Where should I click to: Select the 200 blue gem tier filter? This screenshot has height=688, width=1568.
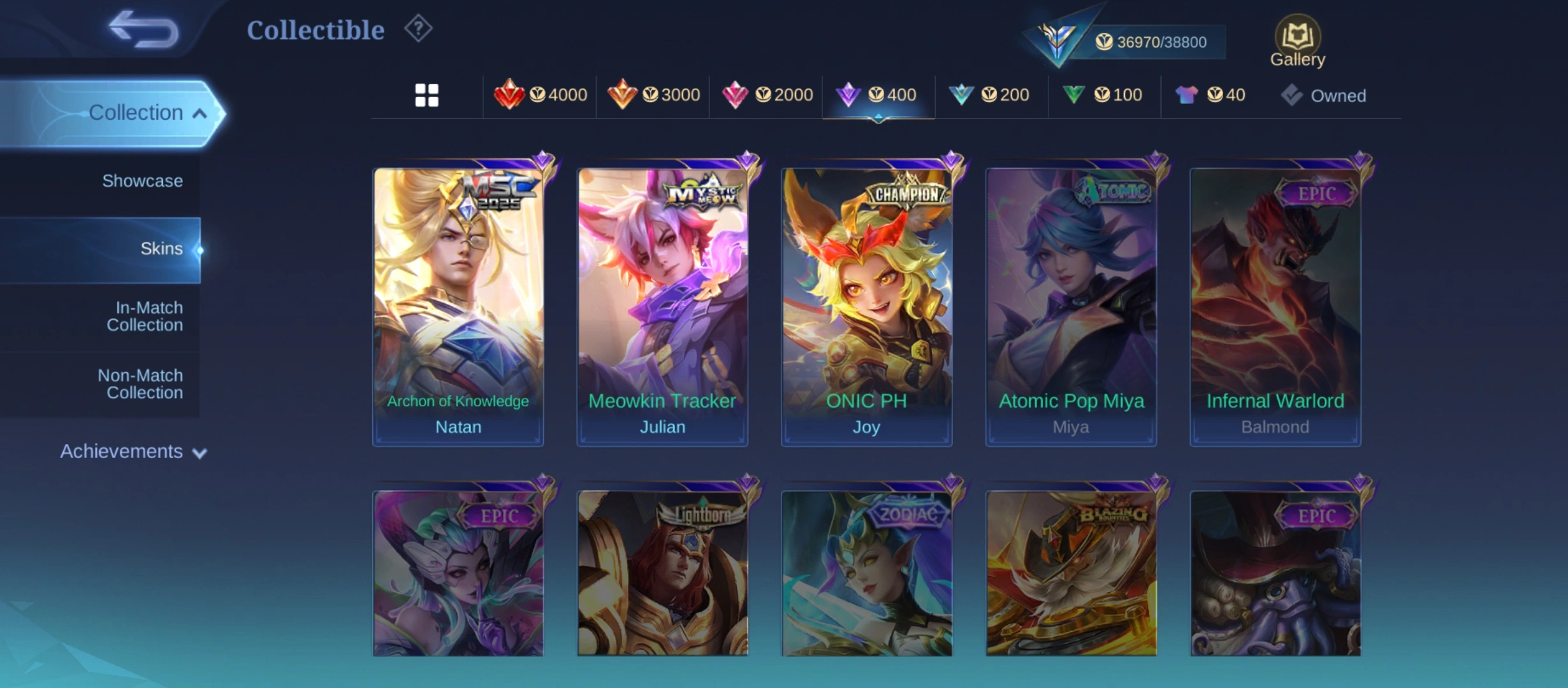pos(989,95)
